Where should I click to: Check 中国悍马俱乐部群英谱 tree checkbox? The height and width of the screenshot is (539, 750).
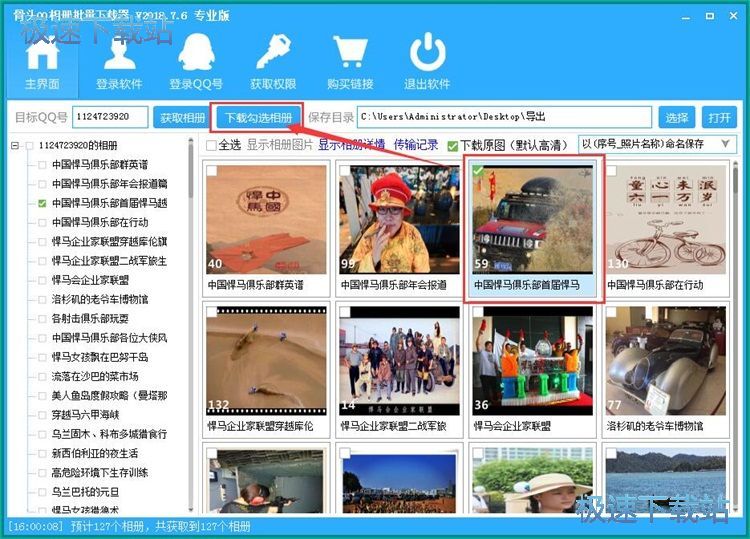click(42, 165)
